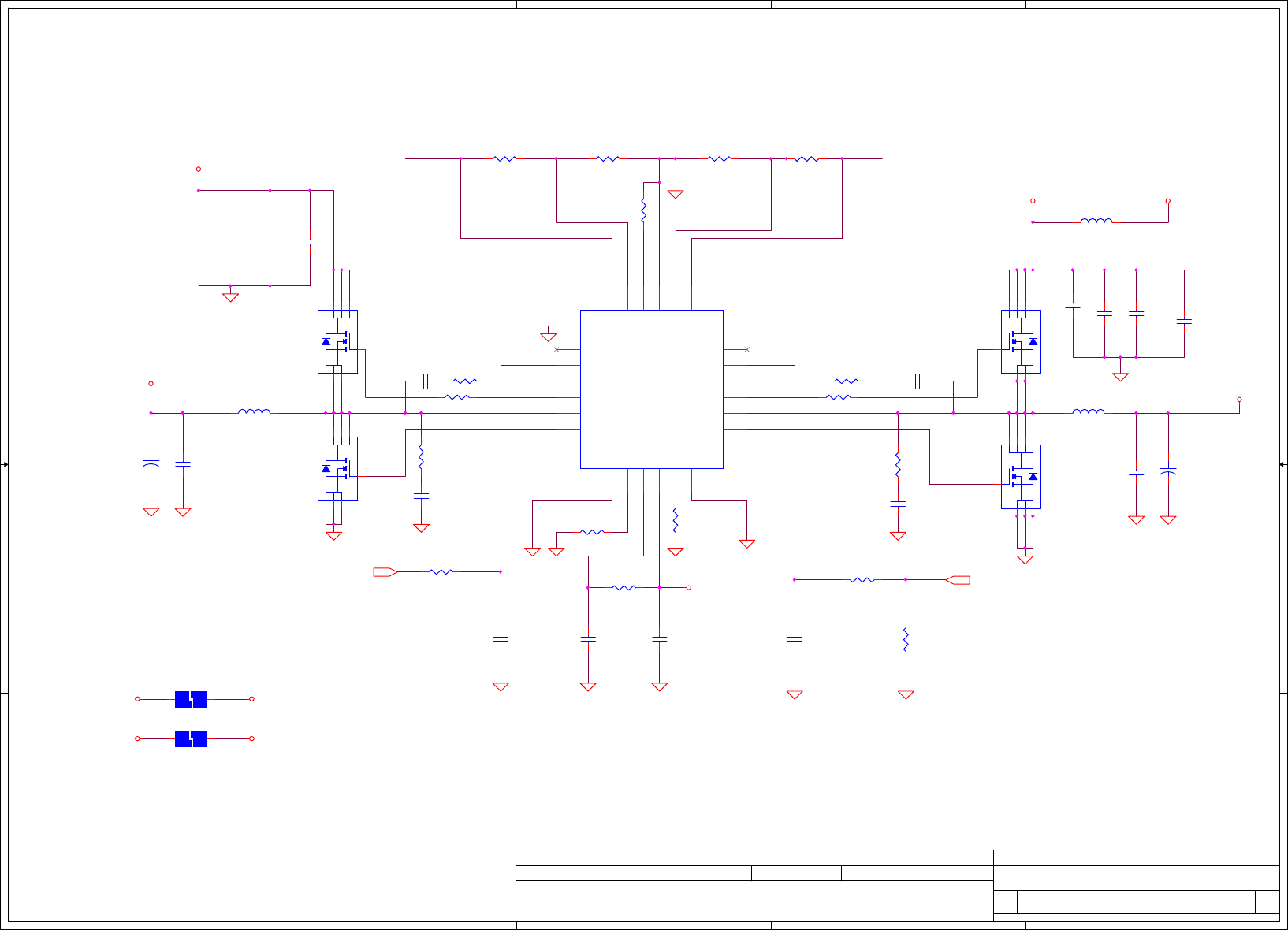
Task: Click the title block at the bottom right
Action: pos(898,886)
